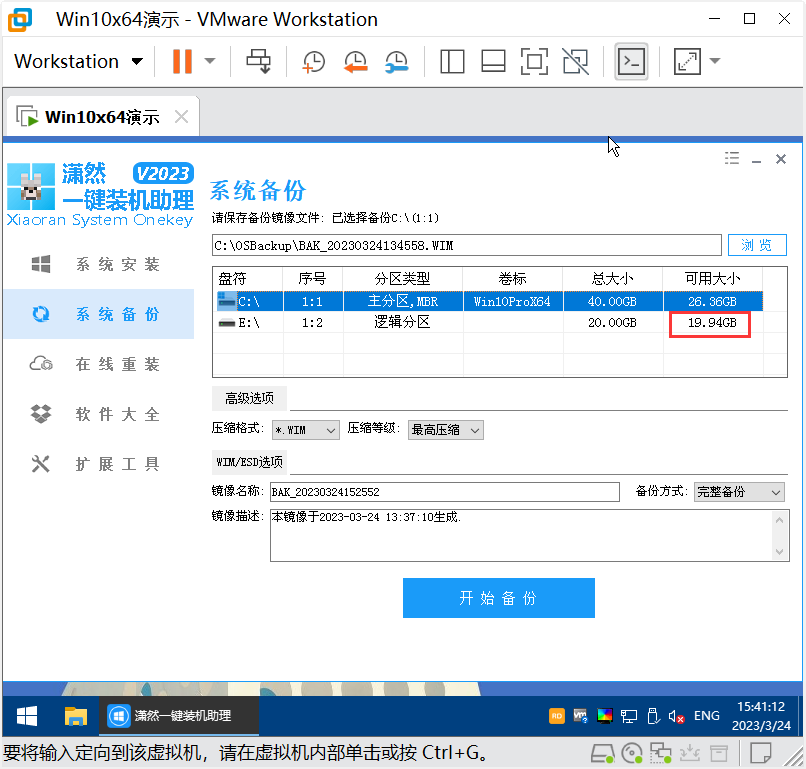Viewport: 806px width, 769px height.
Task: Open the console view toolbar icon
Action: click(631, 62)
